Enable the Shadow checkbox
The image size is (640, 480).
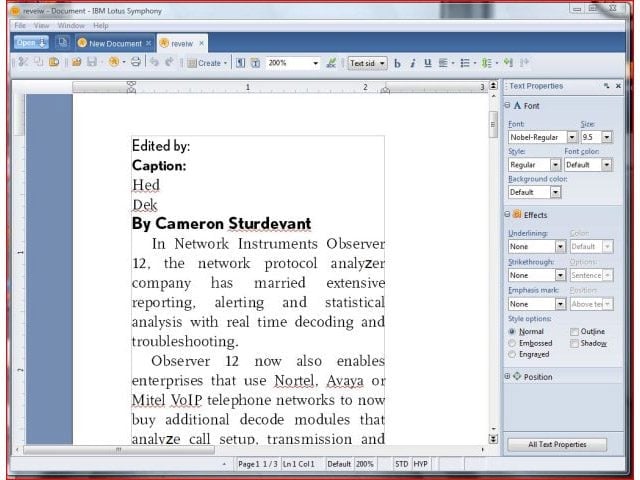click(x=574, y=343)
